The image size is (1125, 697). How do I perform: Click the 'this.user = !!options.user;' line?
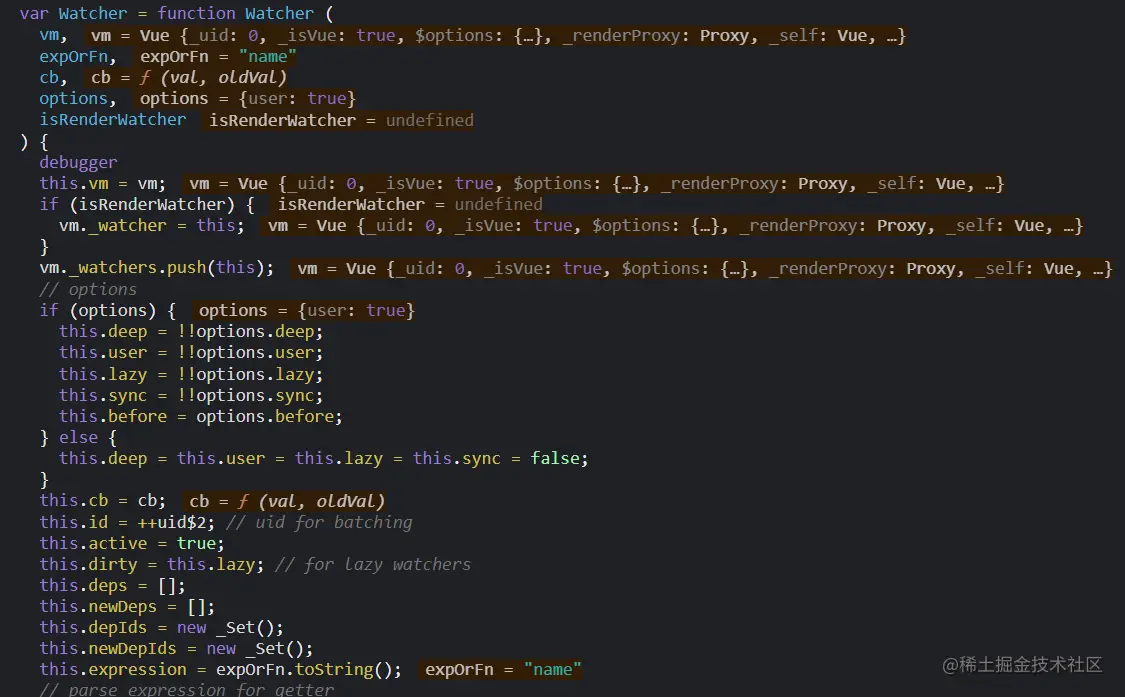pyautogui.click(x=191, y=352)
